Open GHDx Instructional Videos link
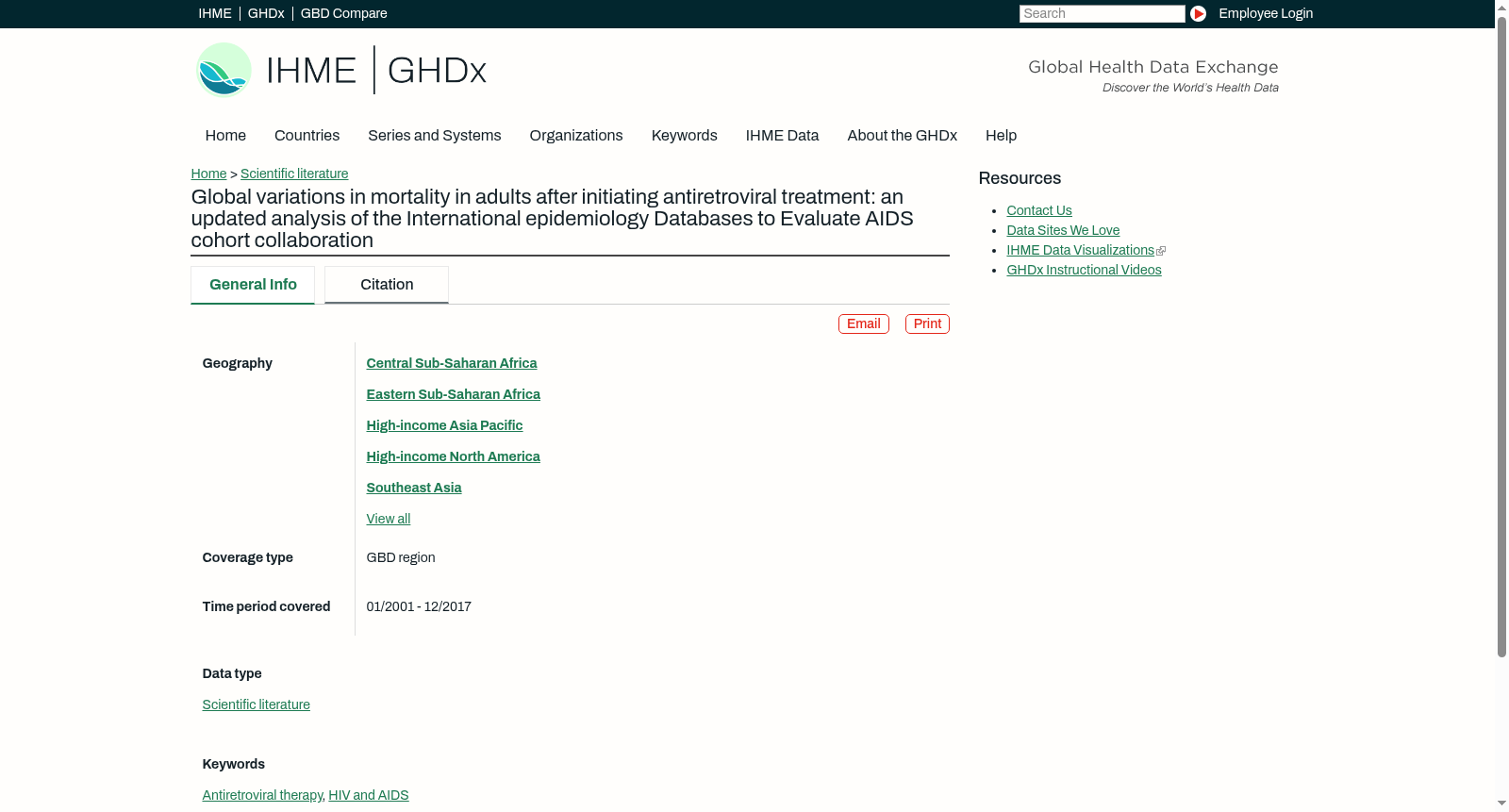This screenshot has width=1509, height=812. 1084,270
